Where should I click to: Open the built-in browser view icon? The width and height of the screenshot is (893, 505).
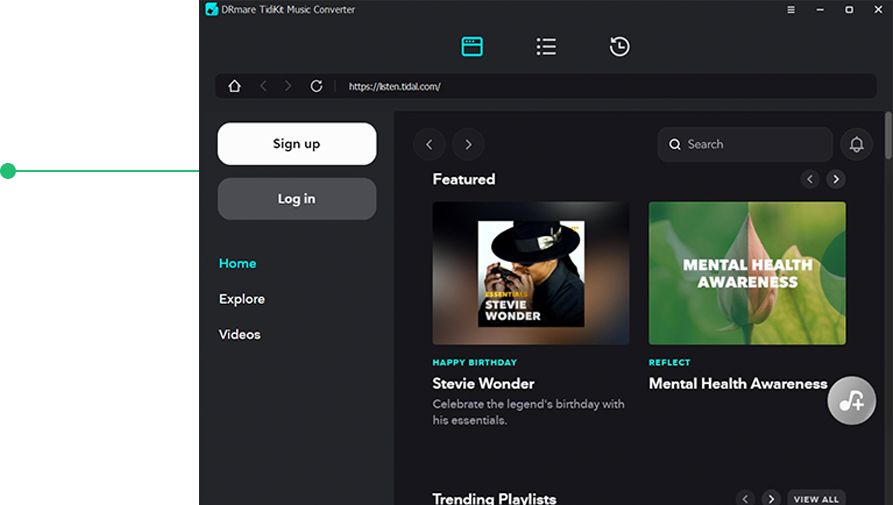pos(472,46)
